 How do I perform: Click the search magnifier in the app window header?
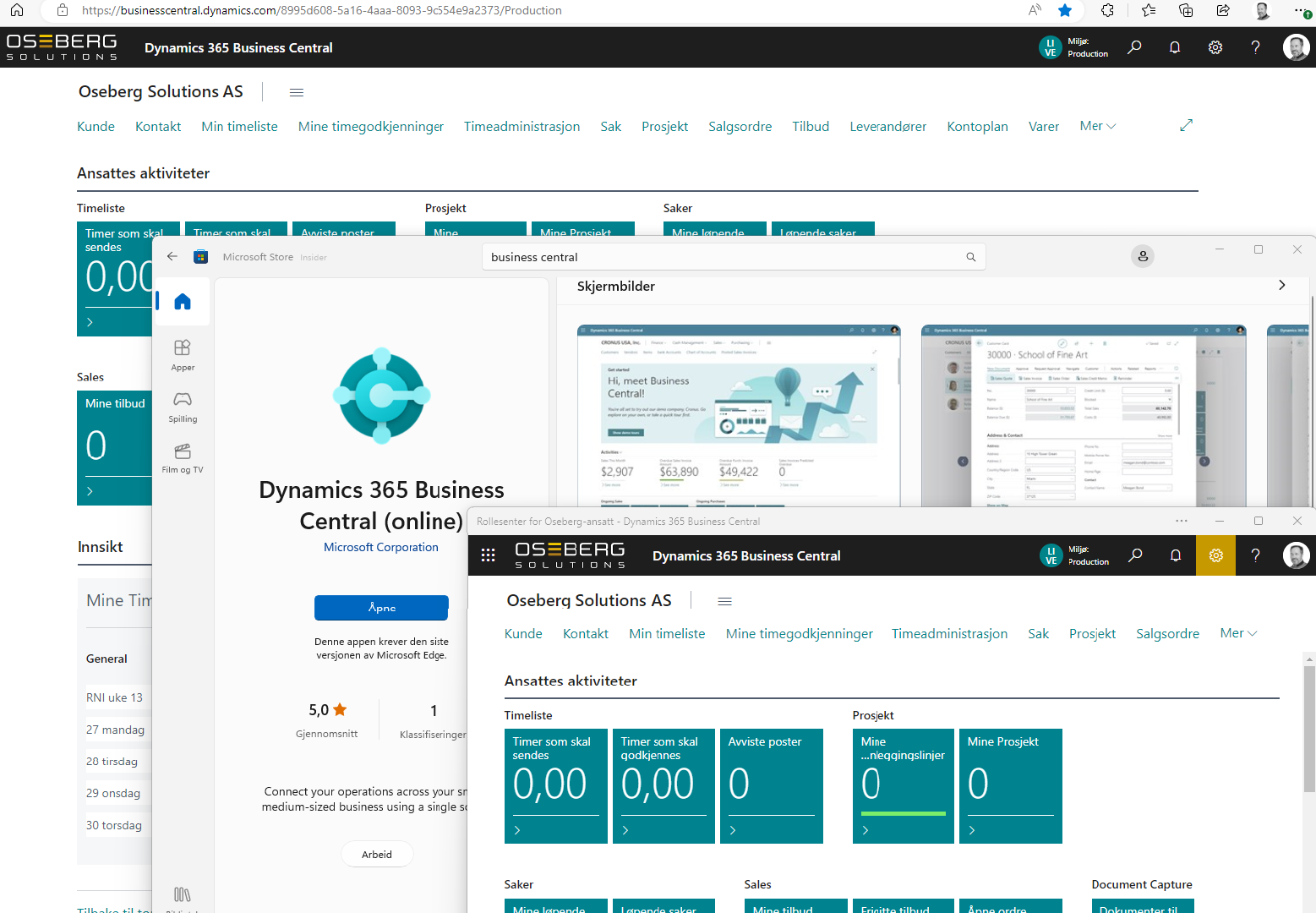pyautogui.click(x=1135, y=555)
